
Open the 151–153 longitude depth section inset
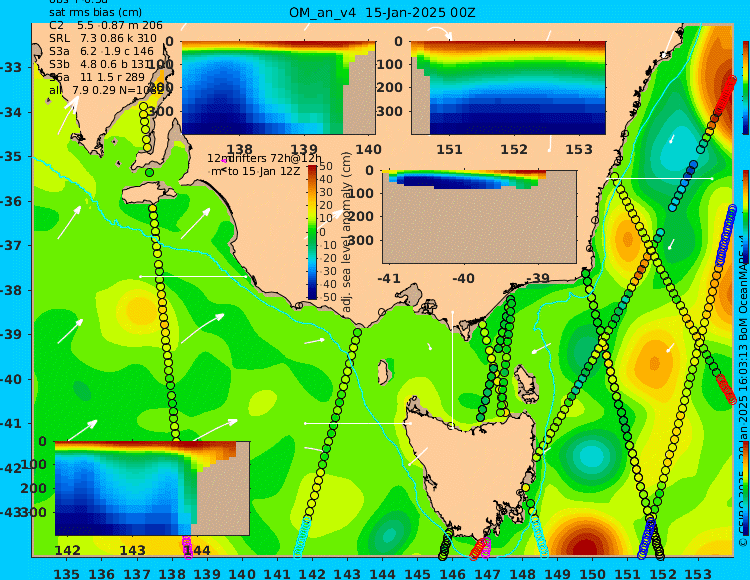click(x=508, y=88)
